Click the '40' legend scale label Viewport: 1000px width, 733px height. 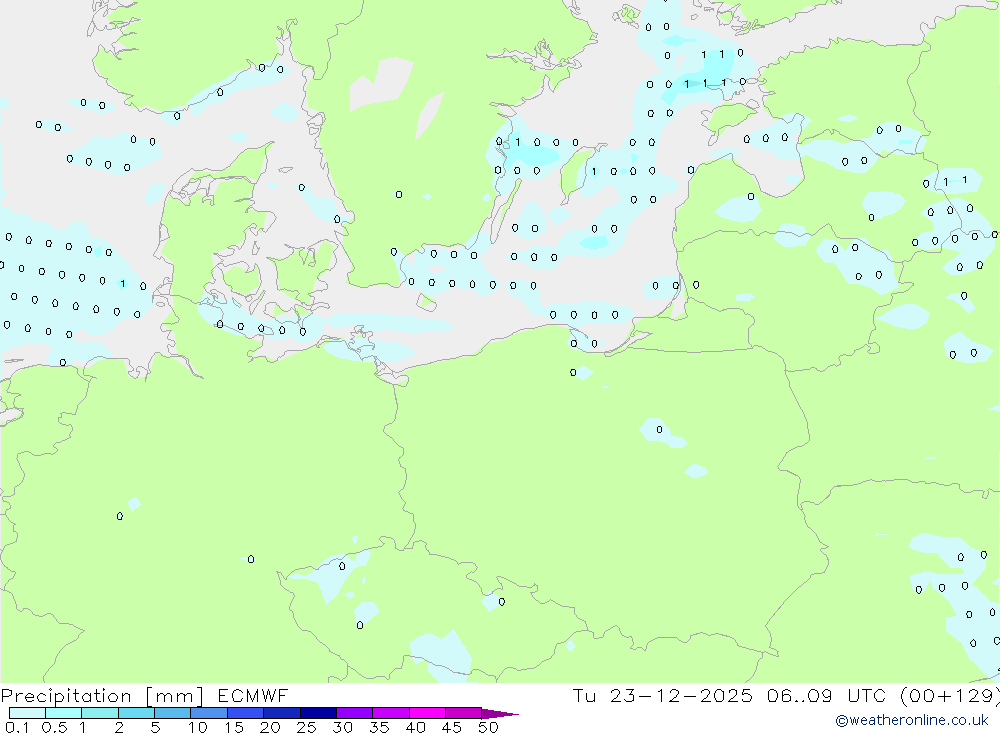point(416,727)
